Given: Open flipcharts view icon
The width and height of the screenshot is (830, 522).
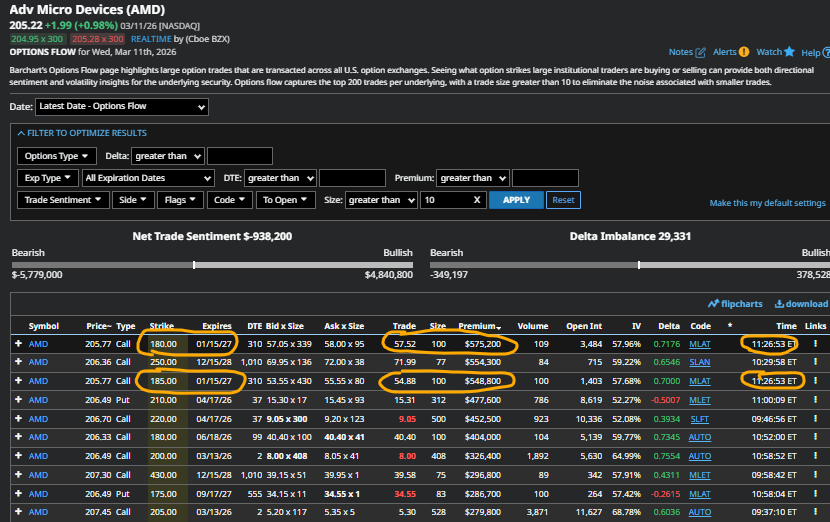Looking at the screenshot, I should [x=713, y=304].
